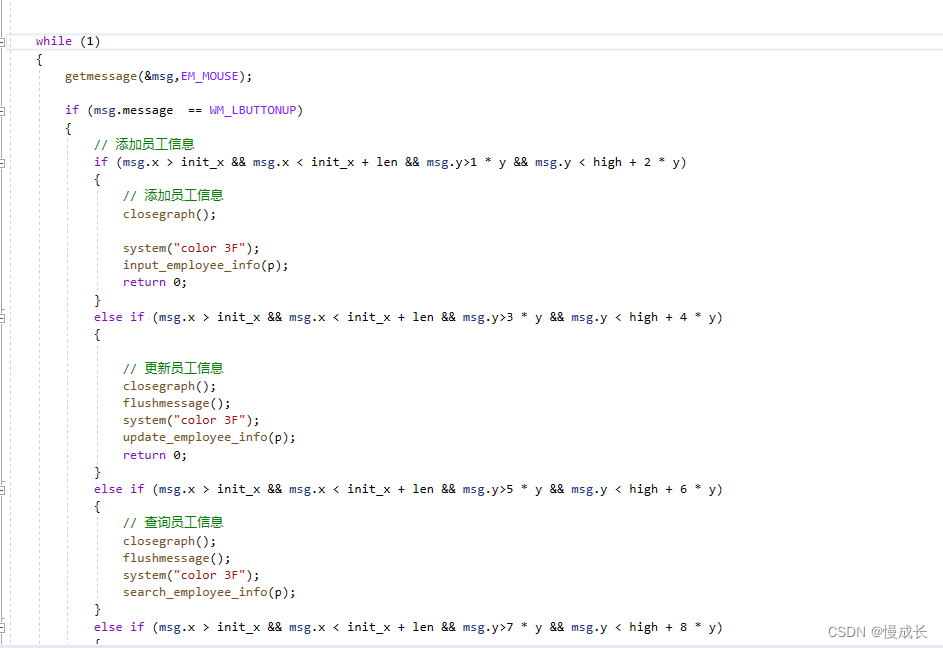The height and width of the screenshot is (648, 943).
Task: Collapse the else if block checking msg.y>3 * y
Action: click(x=2, y=318)
